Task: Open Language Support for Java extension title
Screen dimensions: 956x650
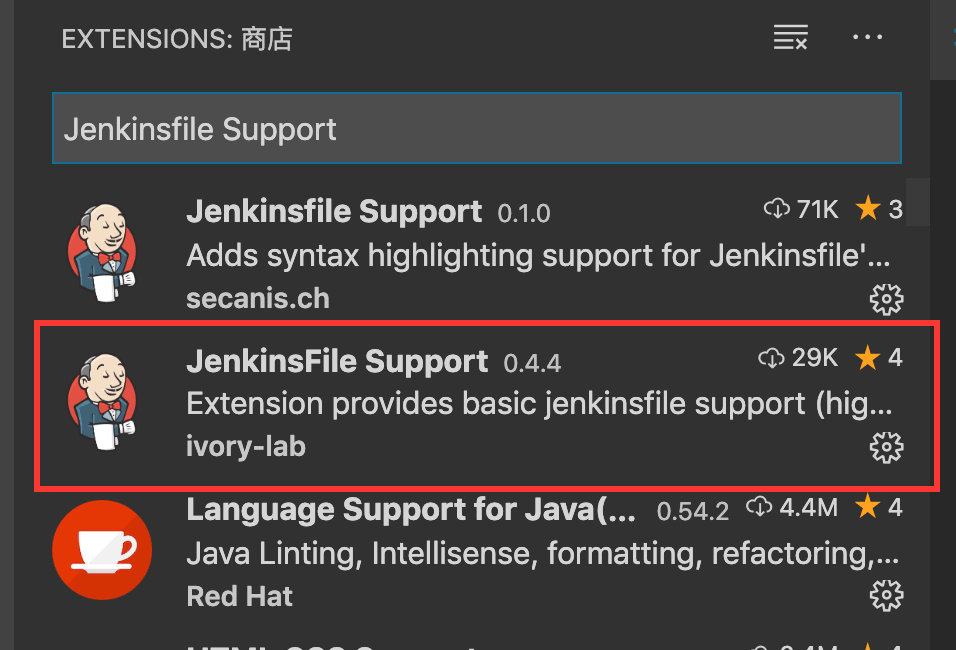Action: [x=411, y=509]
